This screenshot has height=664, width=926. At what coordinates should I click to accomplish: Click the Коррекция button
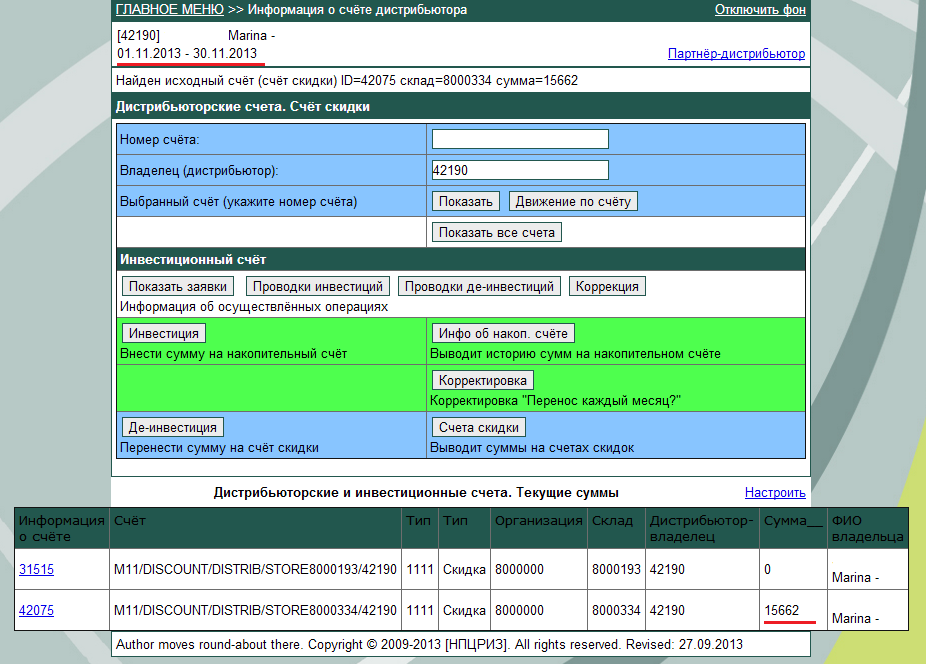[607, 287]
